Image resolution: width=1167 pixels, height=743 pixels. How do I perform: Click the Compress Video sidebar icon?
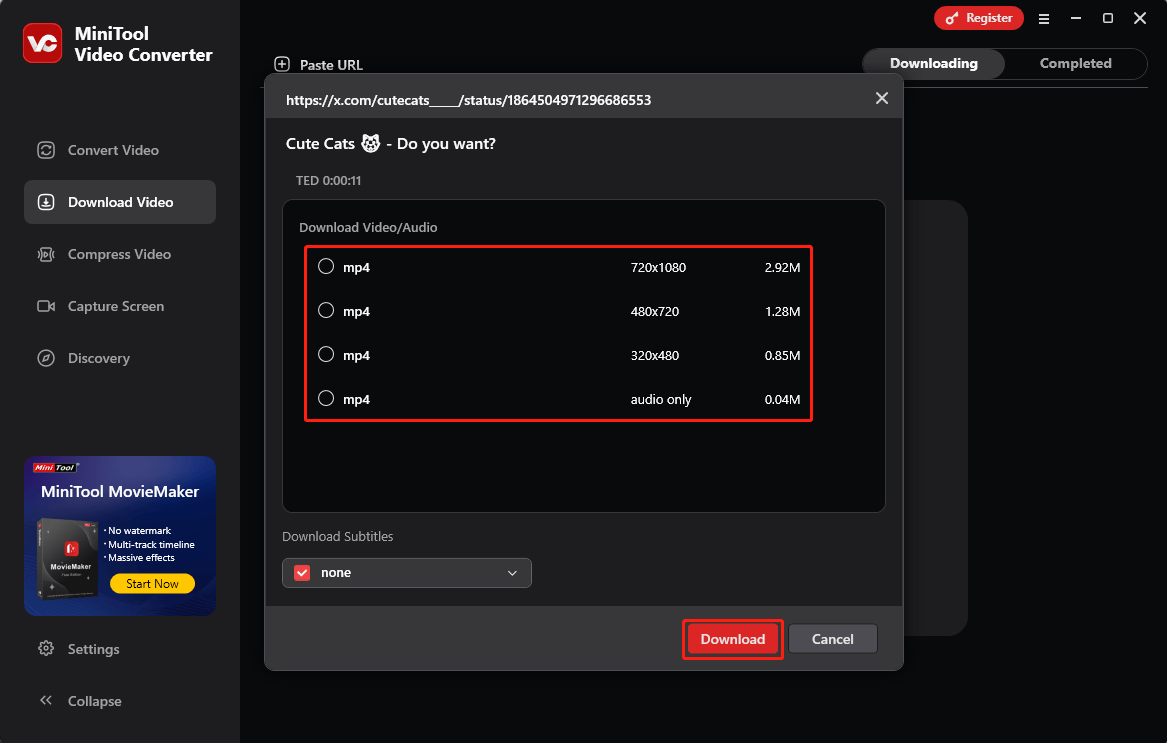click(46, 255)
